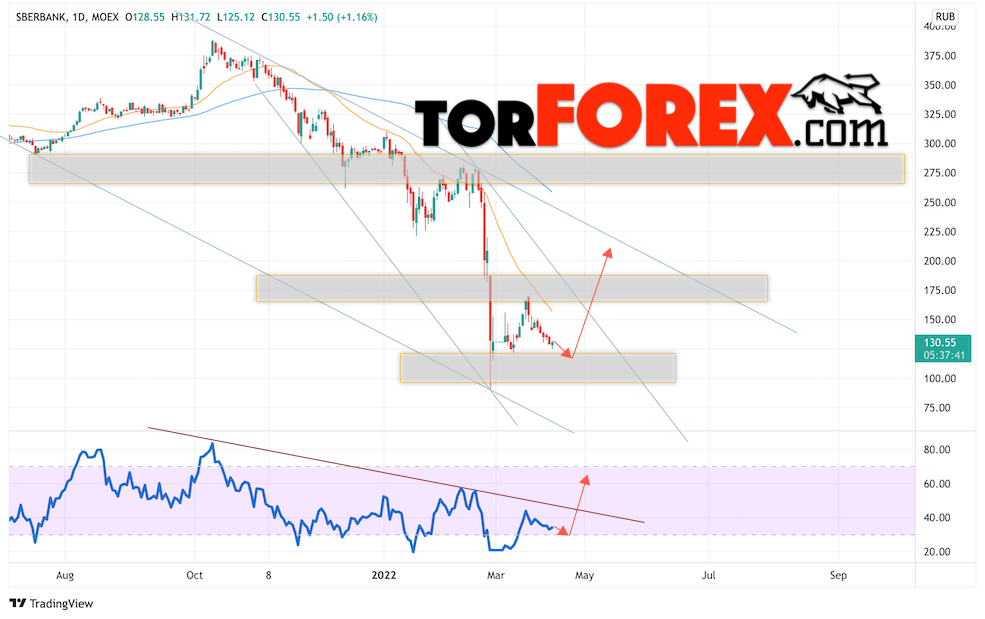Select the close value C130.55
The height and width of the screenshot is (619, 985).
280,18
